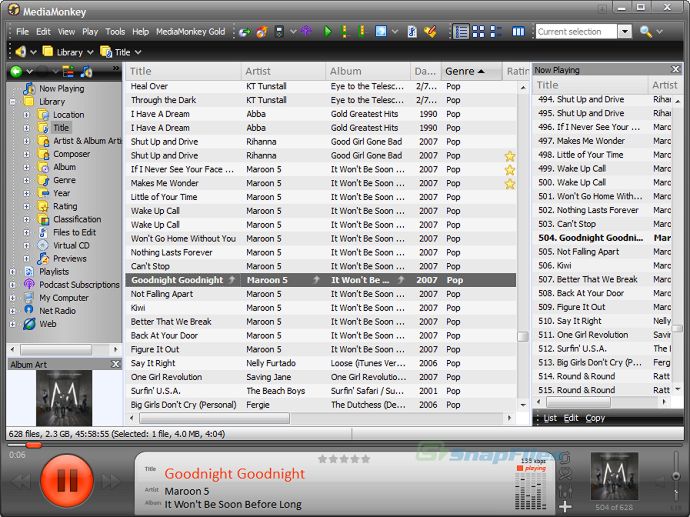This screenshot has width=690, height=517.
Task: Sort by the Artist column header
Action: (283, 71)
